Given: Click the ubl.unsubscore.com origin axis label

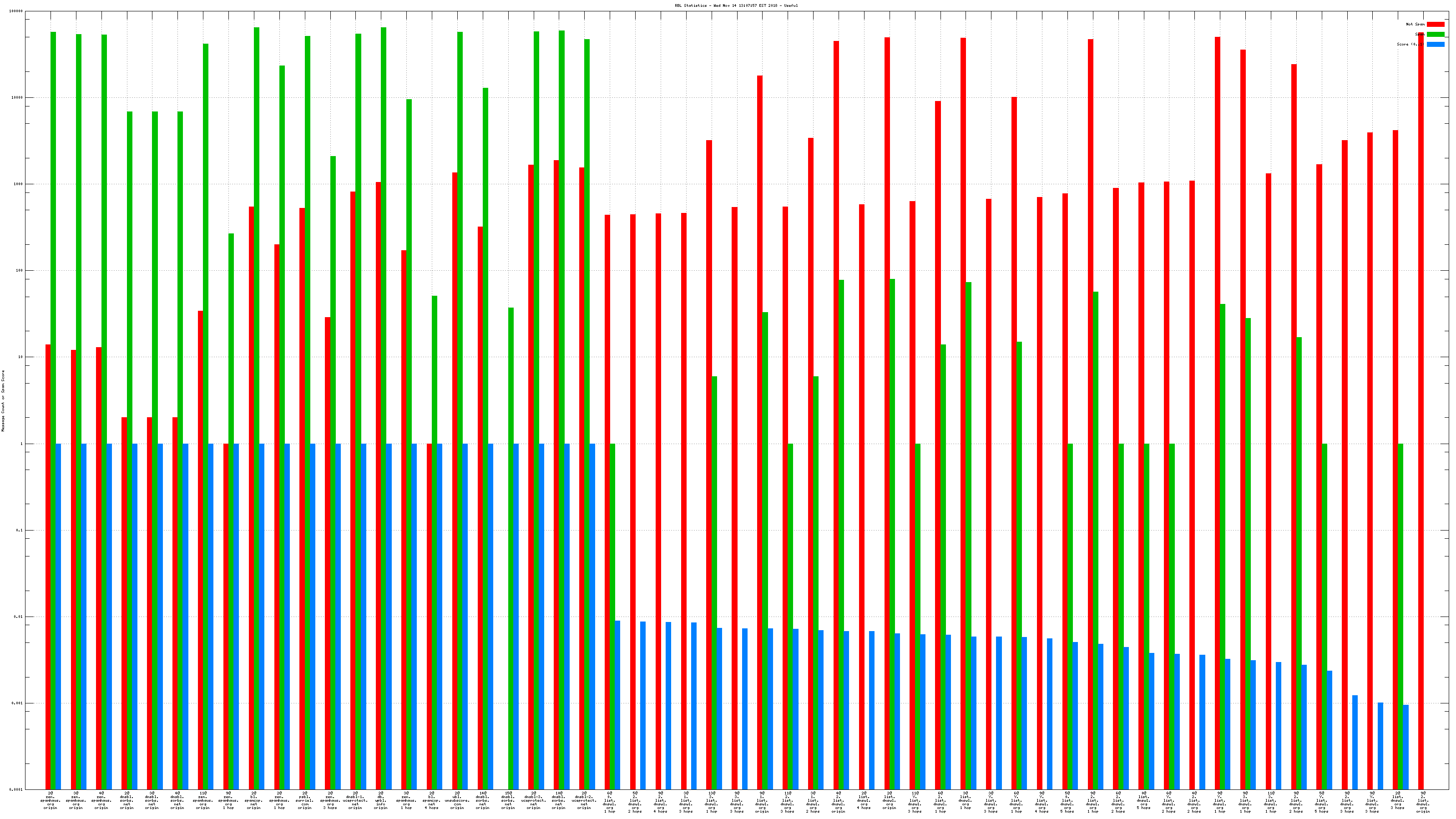Looking at the screenshot, I should coord(457,800).
